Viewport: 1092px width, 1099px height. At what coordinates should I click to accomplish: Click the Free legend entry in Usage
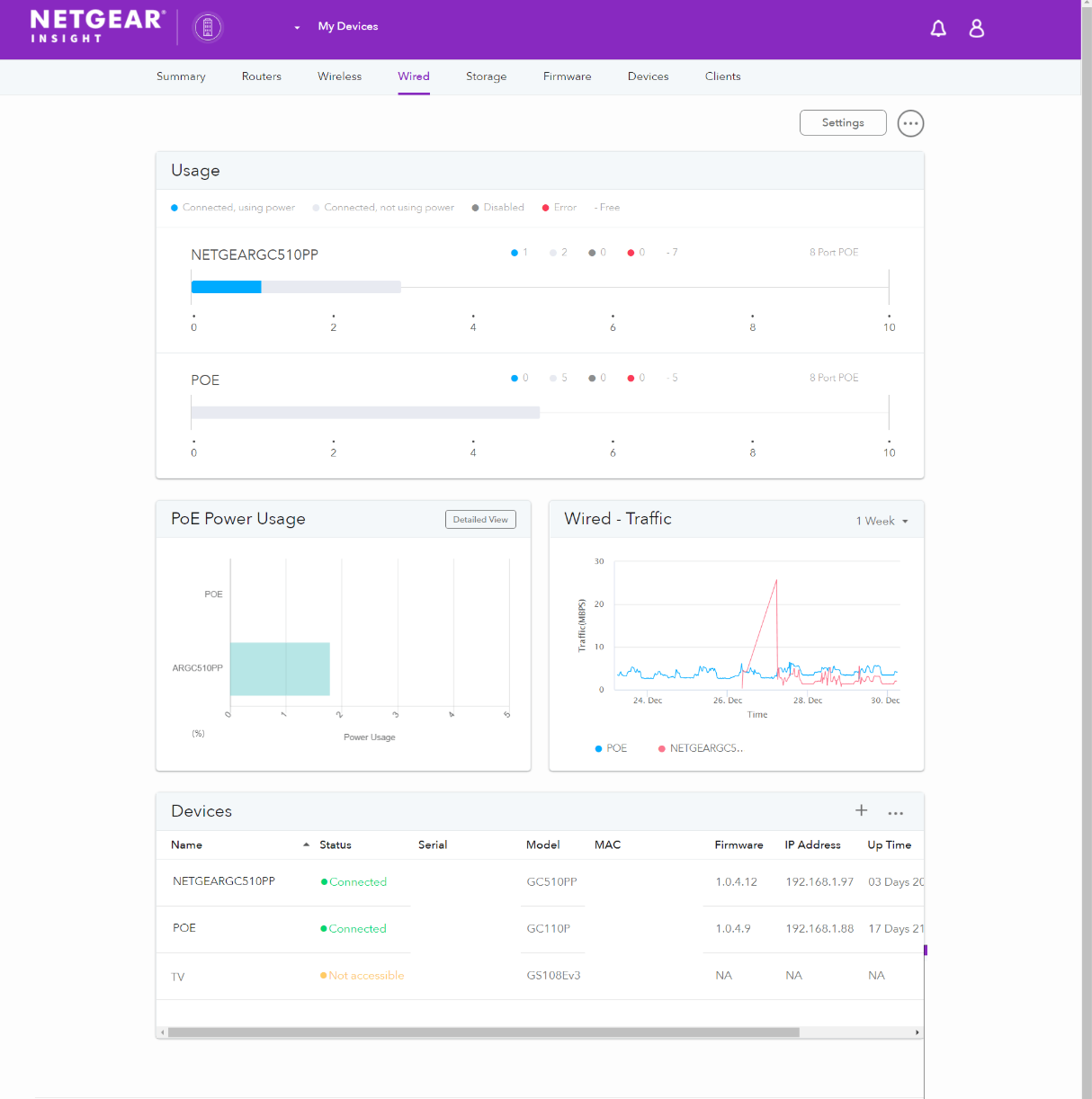coord(607,208)
